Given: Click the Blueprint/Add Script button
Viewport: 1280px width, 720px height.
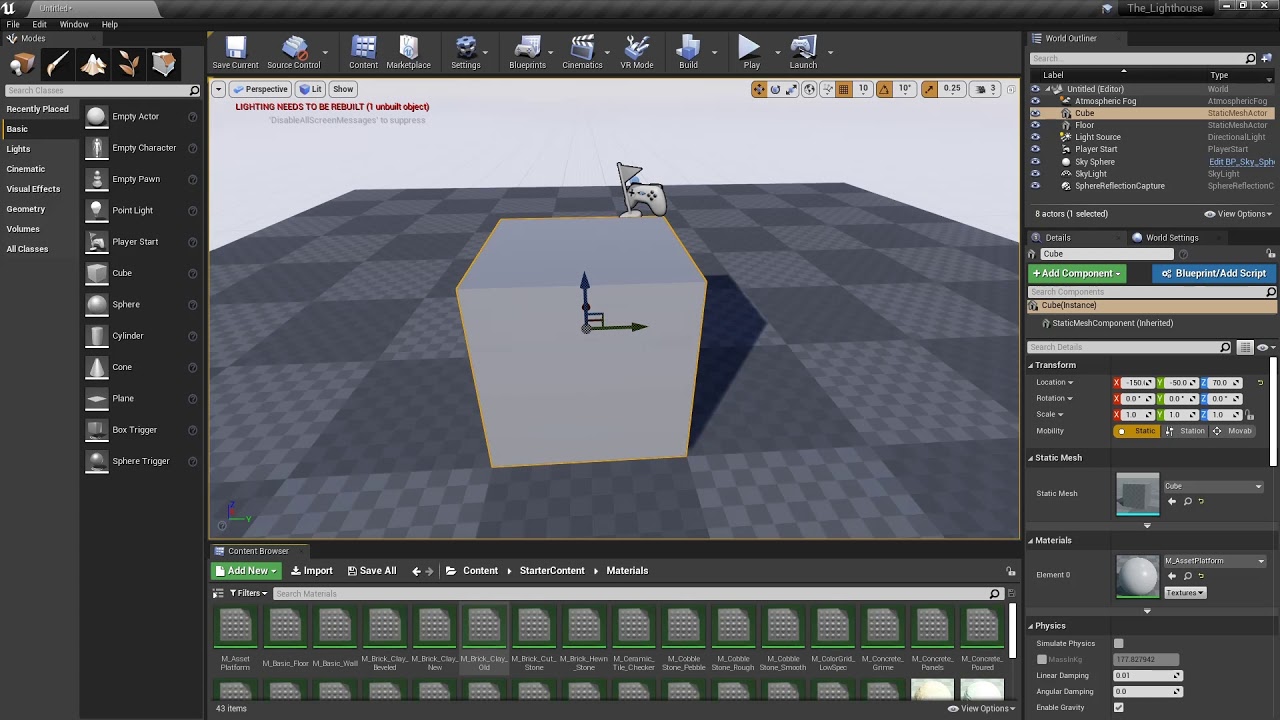Looking at the screenshot, I should (x=1213, y=273).
